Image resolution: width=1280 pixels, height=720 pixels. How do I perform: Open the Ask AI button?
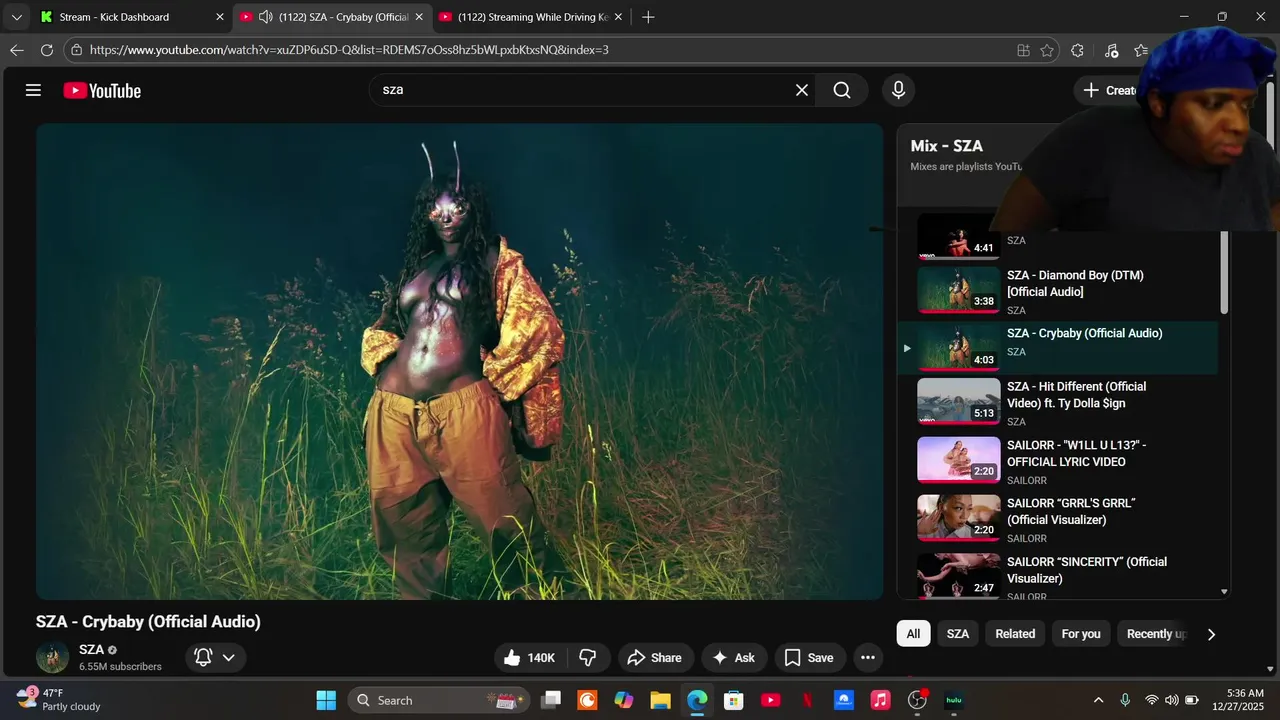(x=733, y=657)
